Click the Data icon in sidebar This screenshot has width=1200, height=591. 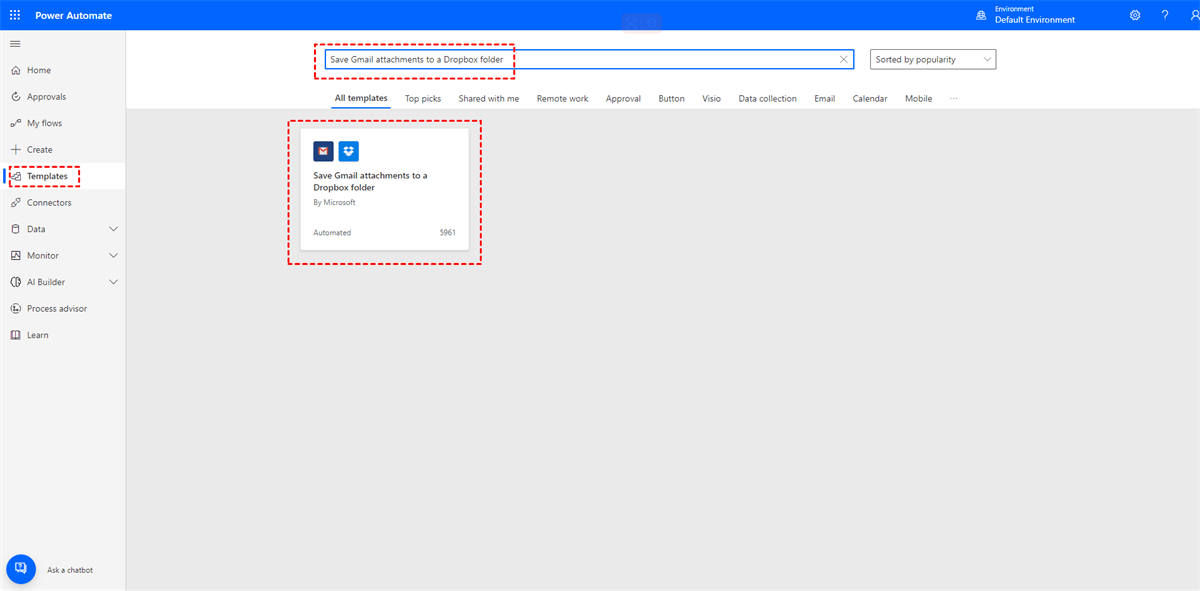pyautogui.click(x=15, y=229)
